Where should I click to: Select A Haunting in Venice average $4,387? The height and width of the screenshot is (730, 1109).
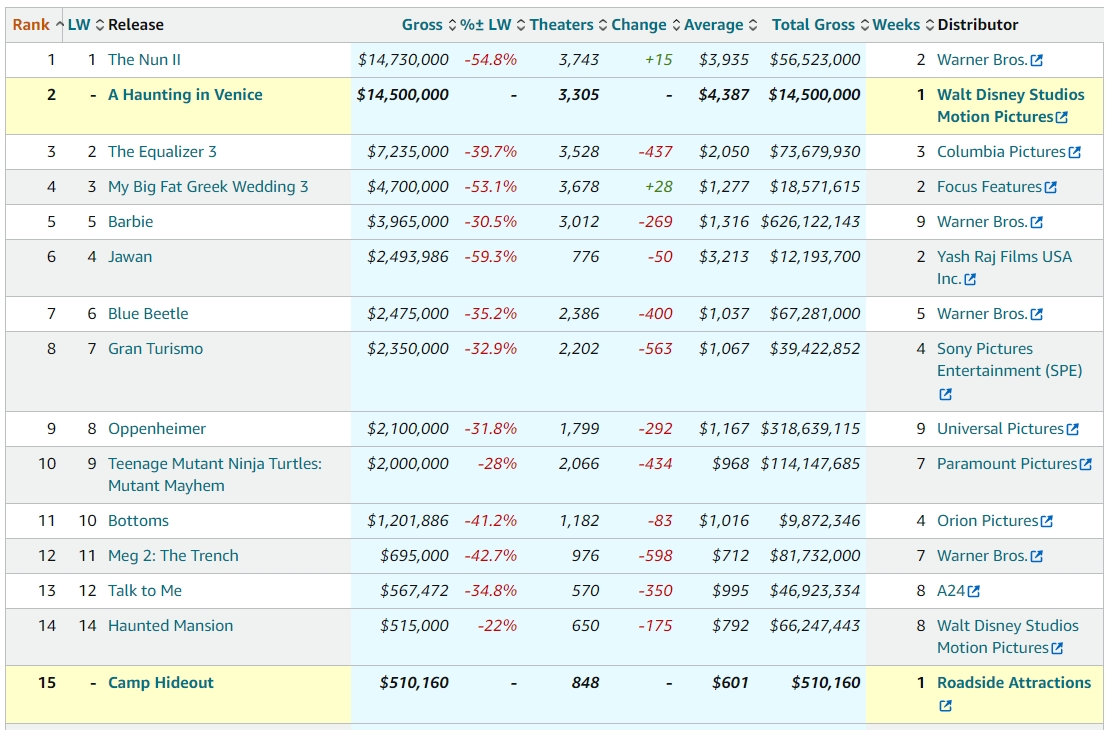coord(724,95)
